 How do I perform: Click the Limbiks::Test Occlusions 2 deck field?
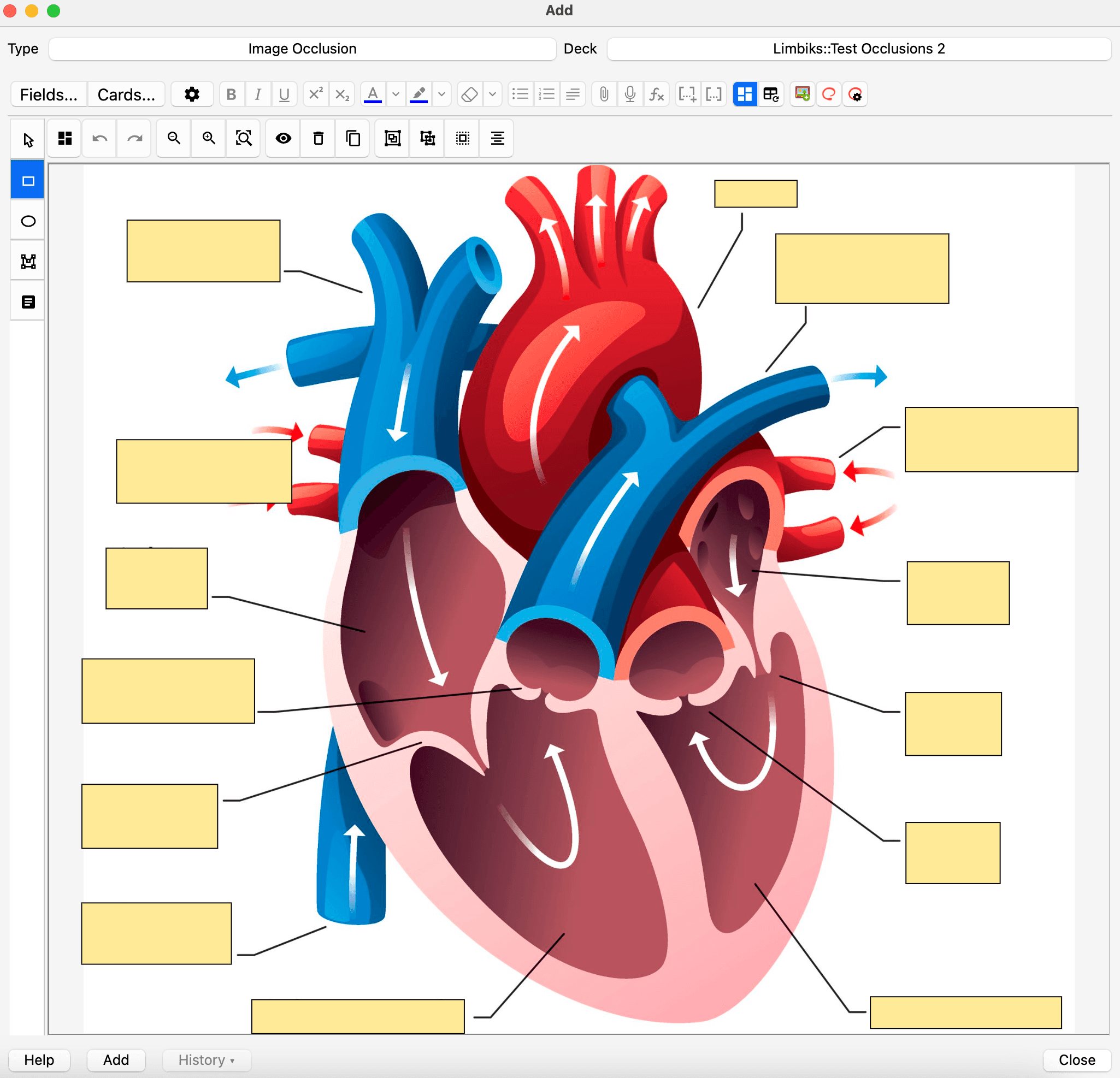pos(859,49)
